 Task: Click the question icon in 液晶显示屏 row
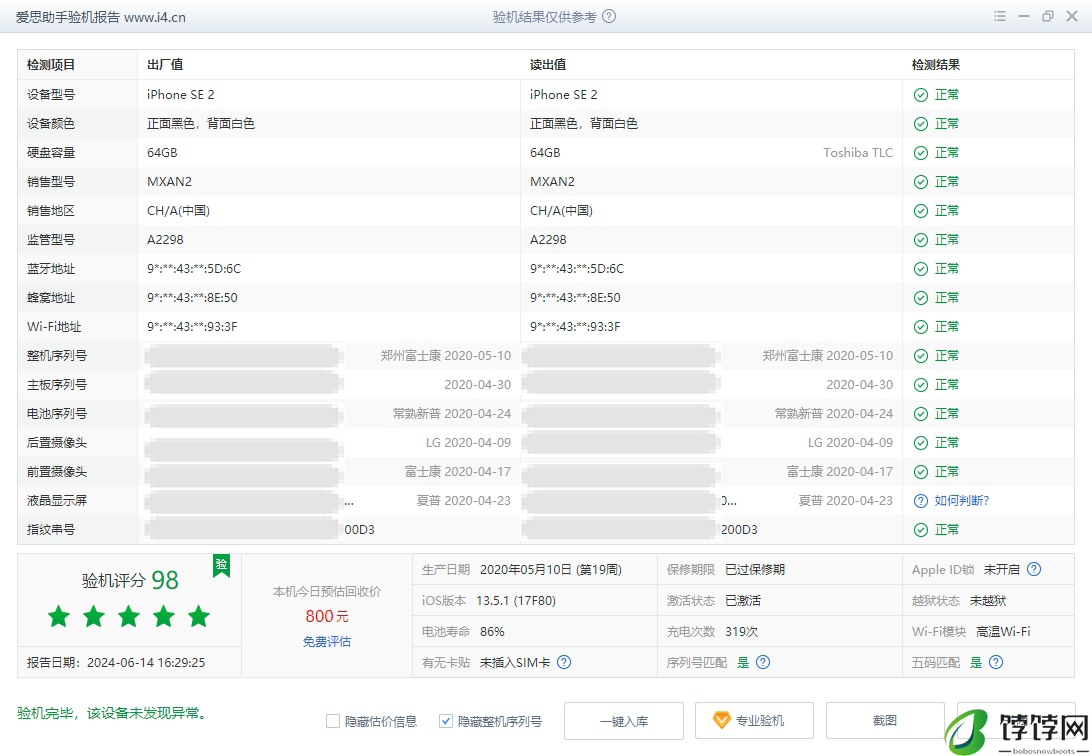point(921,501)
